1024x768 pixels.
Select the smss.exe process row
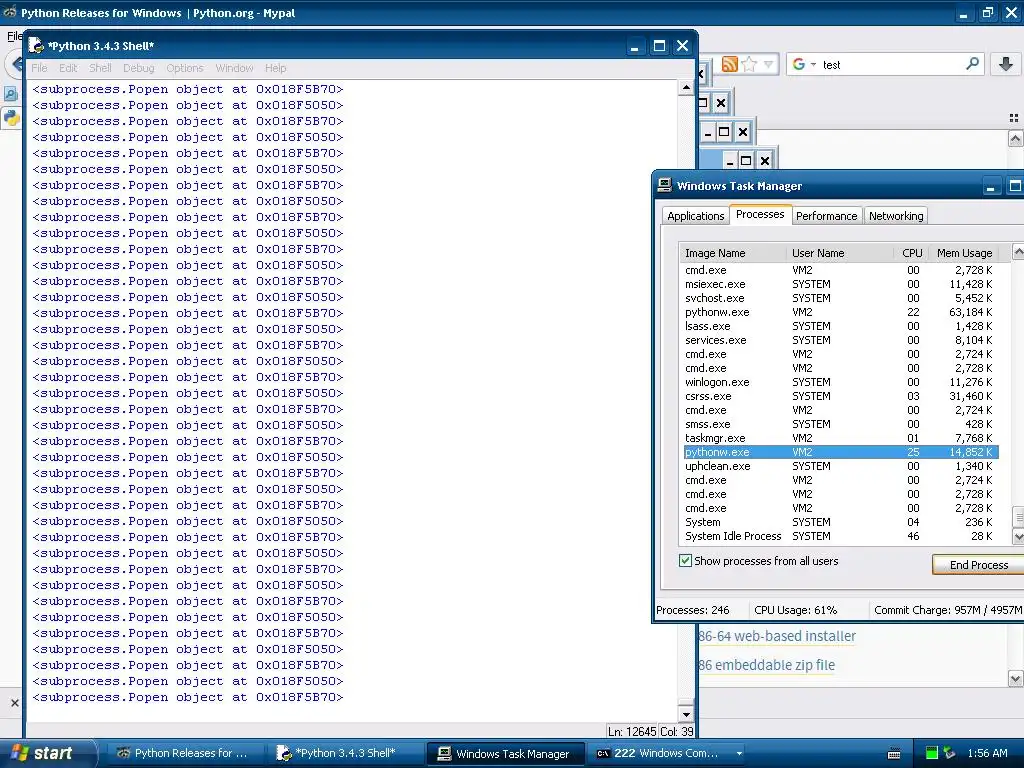[x=840, y=424]
